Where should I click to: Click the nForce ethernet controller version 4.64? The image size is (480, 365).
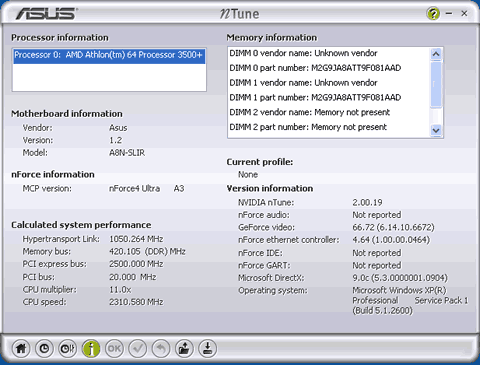(x=391, y=240)
